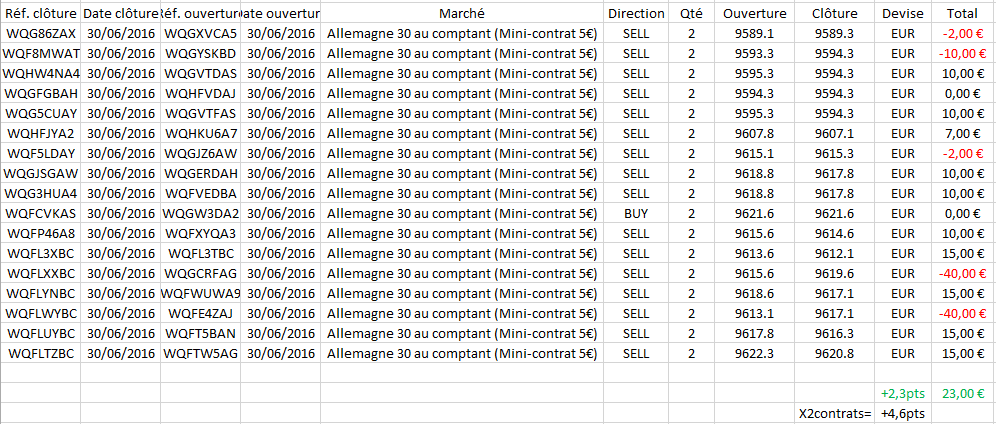
Task: Click the red -10,00 € total cell
Action: pyautogui.click(x=962, y=53)
